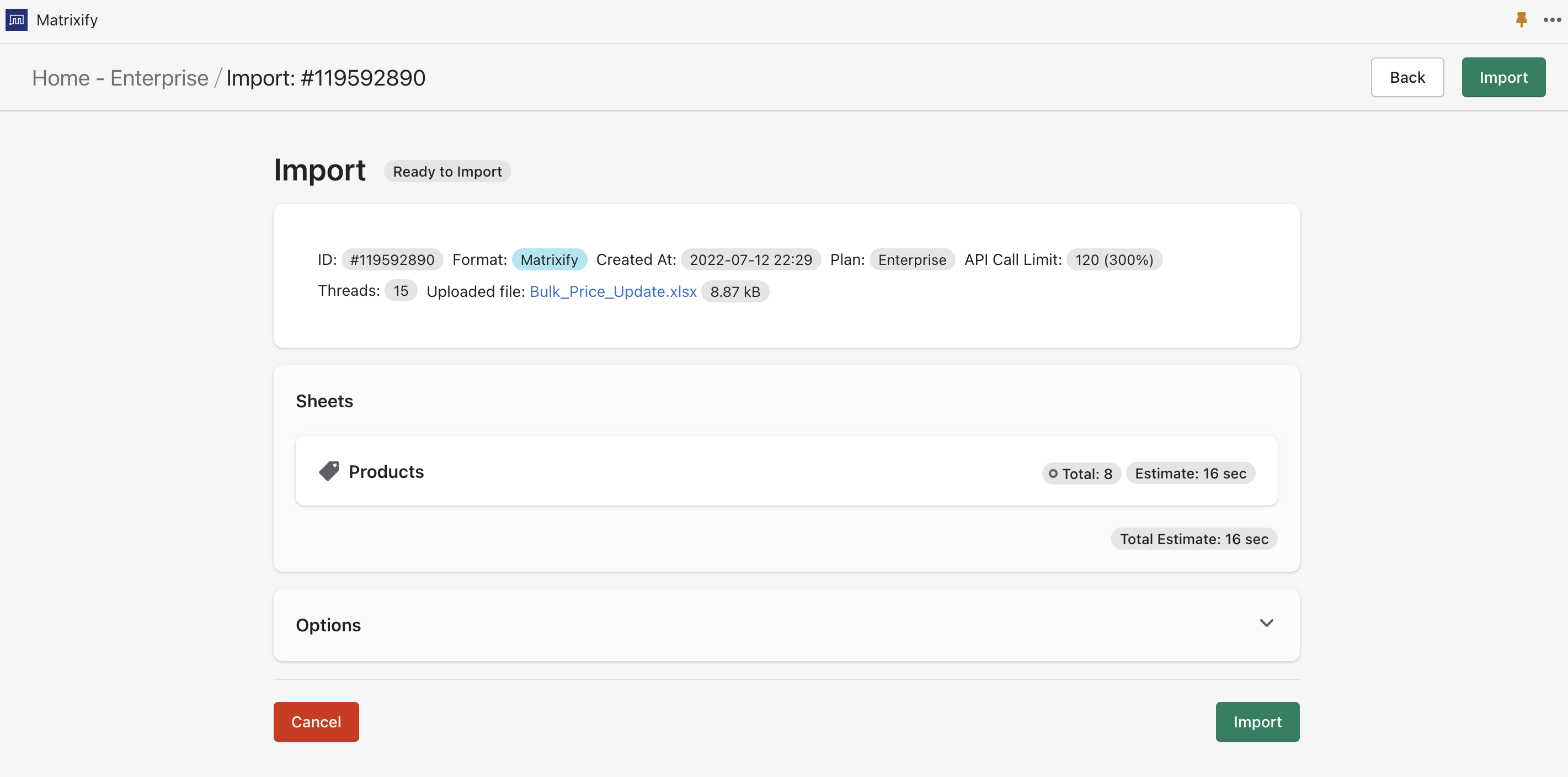This screenshot has width=1568, height=777.
Task: Click the Total: 8 badge
Action: point(1081,473)
